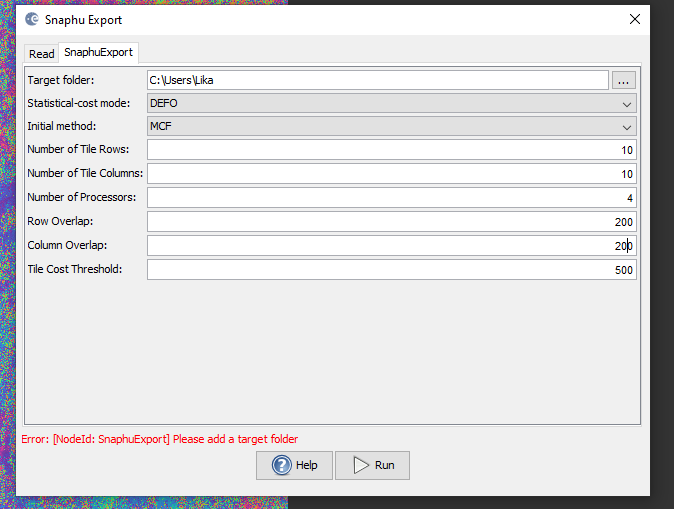This screenshot has width=674, height=509.
Task: Click the Row Overlap label
Action: coord(60,221)
